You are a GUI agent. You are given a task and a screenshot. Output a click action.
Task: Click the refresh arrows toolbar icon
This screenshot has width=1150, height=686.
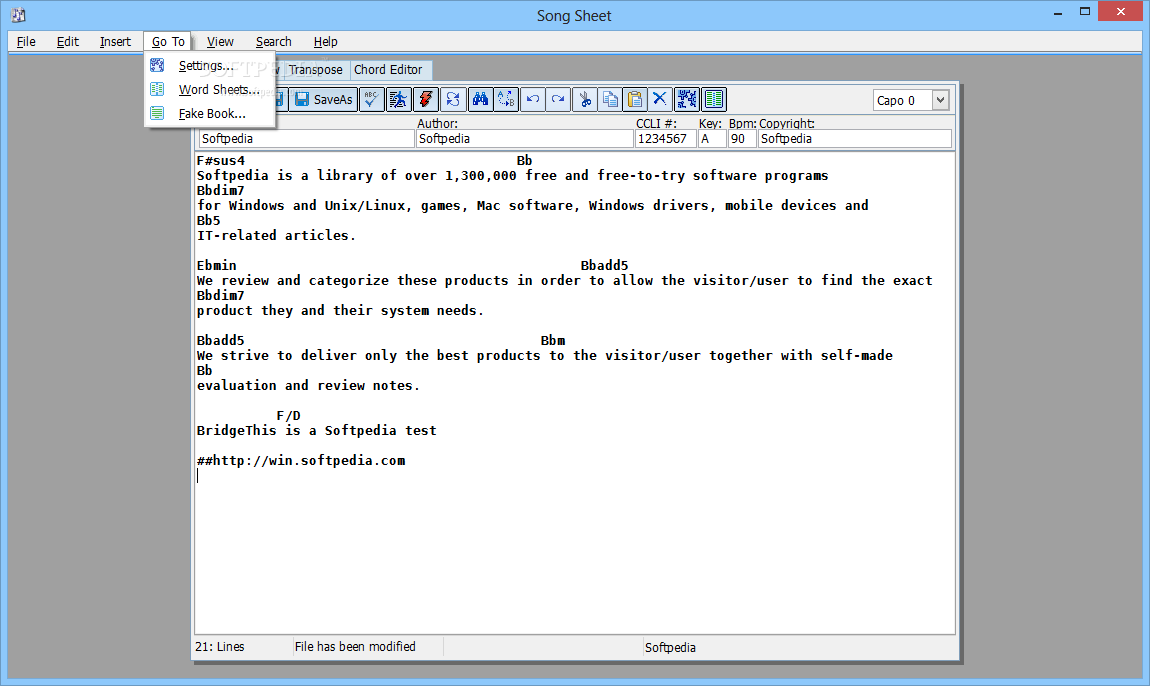453,100
